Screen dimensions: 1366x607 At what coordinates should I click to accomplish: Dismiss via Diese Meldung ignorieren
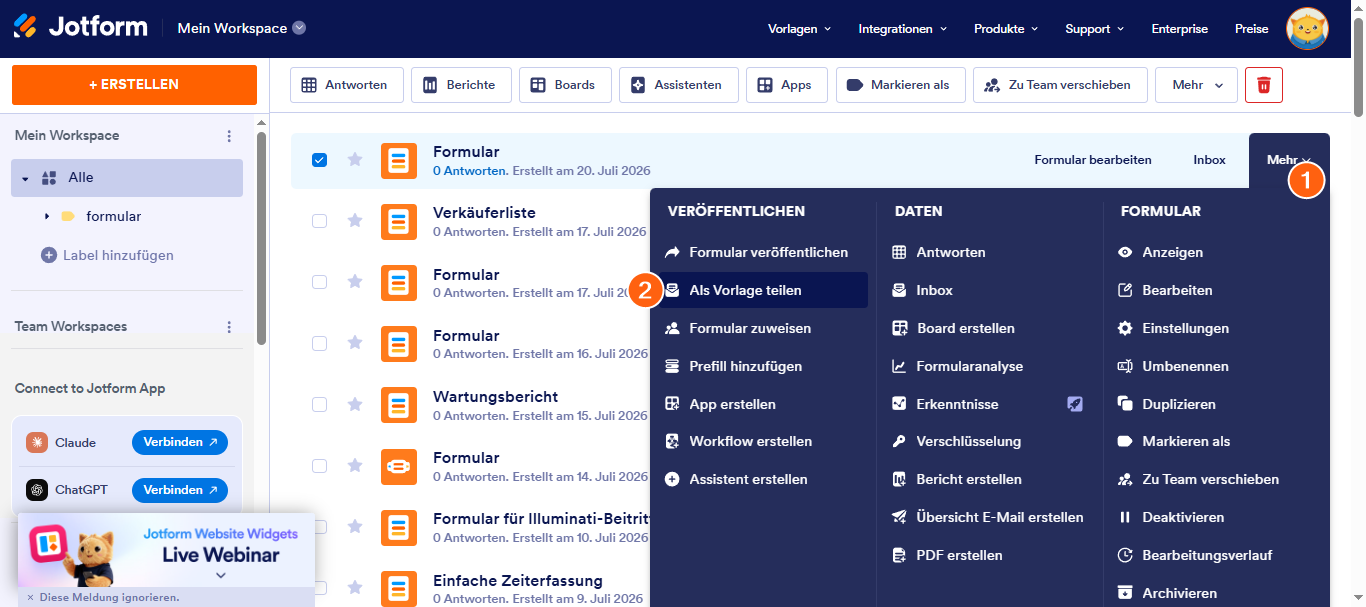coord(103,598)
